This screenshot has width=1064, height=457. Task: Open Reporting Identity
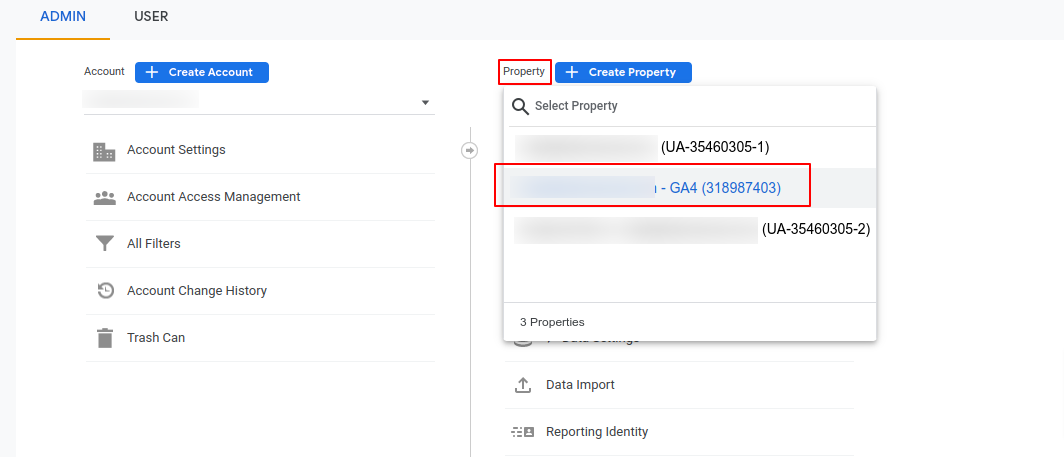click(x=597, y=431)
